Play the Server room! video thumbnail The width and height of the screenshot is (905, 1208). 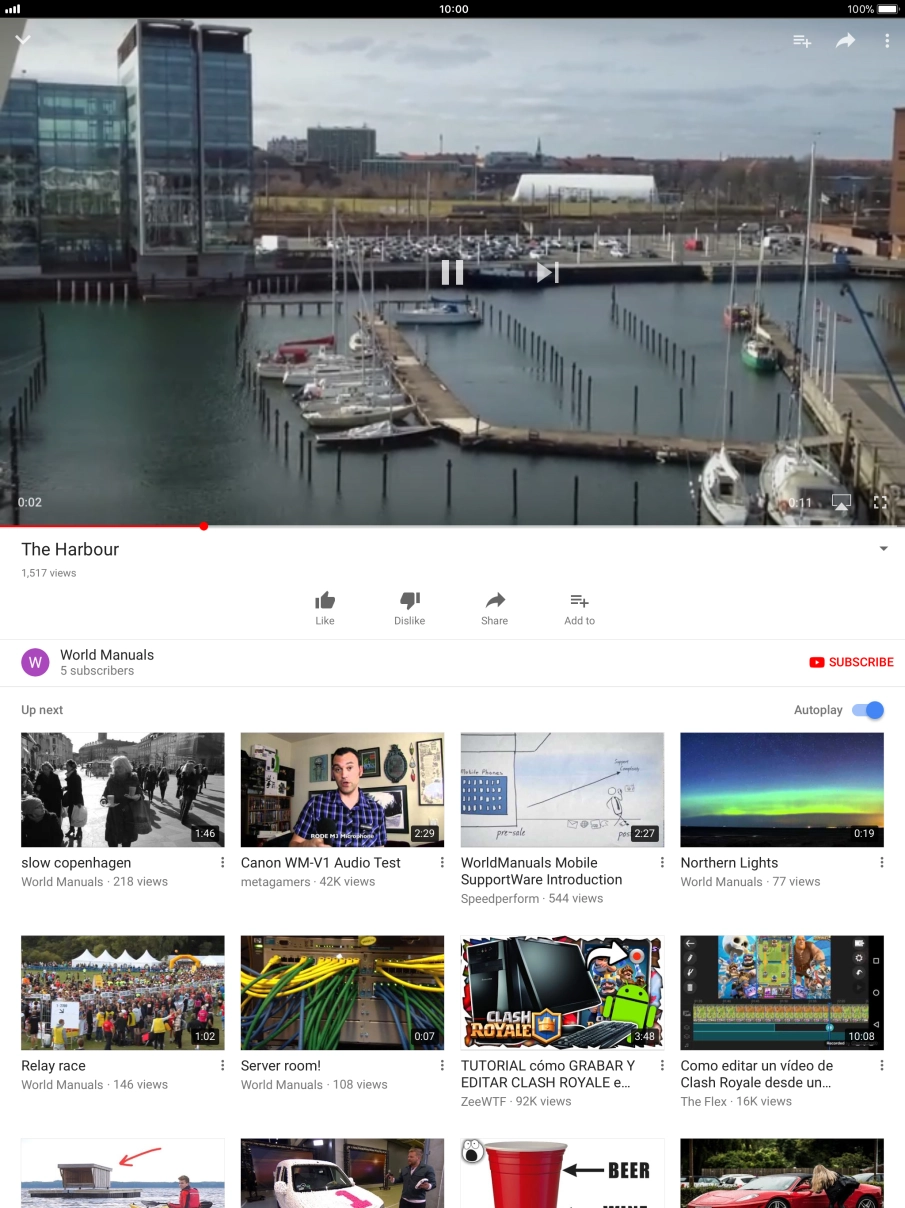pyautogui.click(x=342, y=992)
